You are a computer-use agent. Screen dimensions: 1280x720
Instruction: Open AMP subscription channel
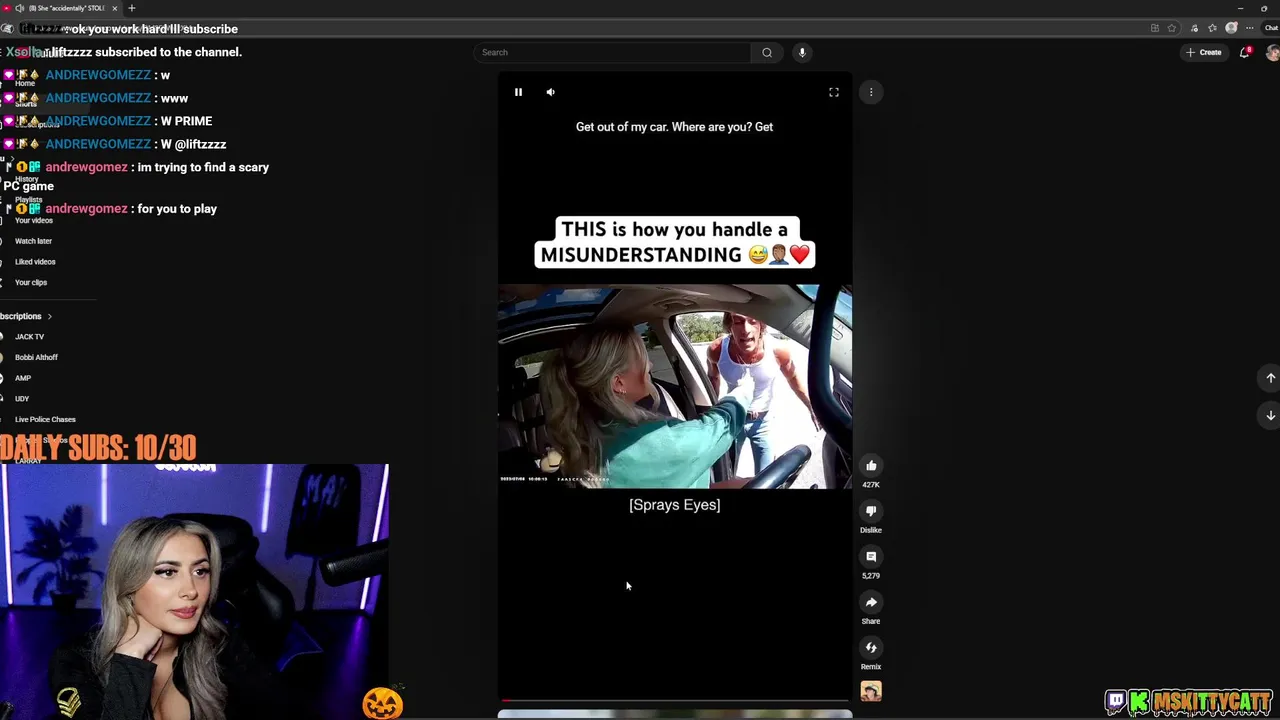click(23, 379)
